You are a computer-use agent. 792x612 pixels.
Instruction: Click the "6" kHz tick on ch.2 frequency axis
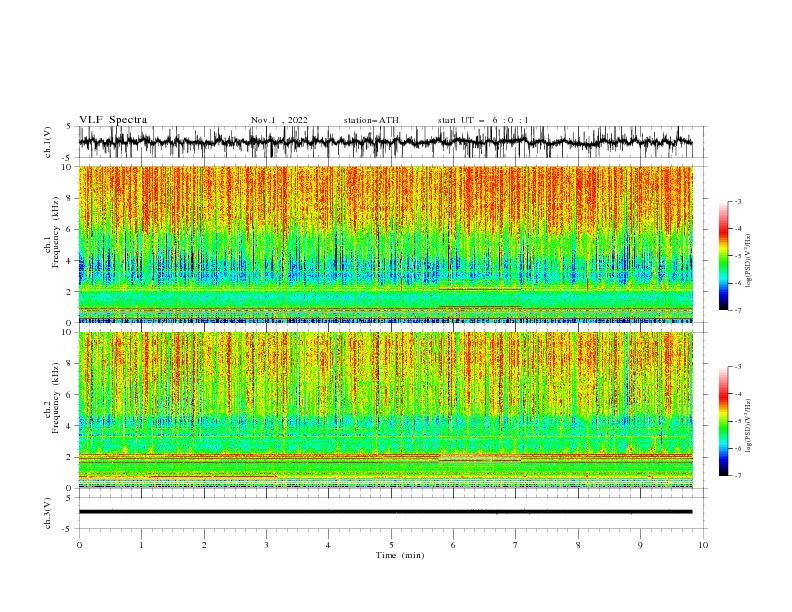[70, 394]
